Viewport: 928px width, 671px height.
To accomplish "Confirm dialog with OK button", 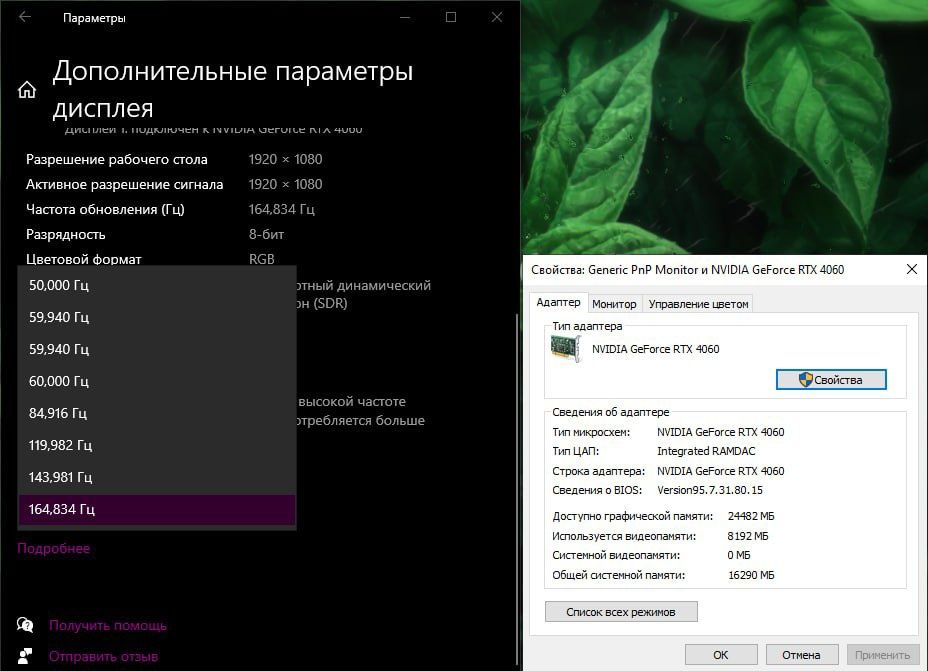I will point(720,655).
